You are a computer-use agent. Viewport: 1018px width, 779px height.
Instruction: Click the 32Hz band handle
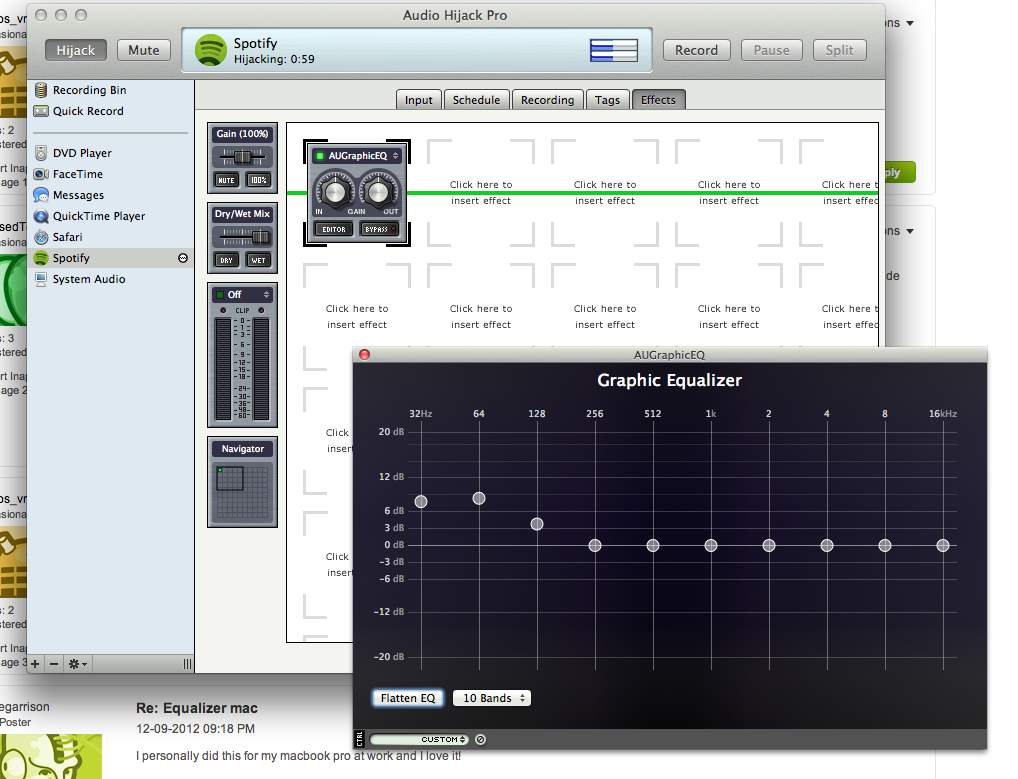[421, 501]
